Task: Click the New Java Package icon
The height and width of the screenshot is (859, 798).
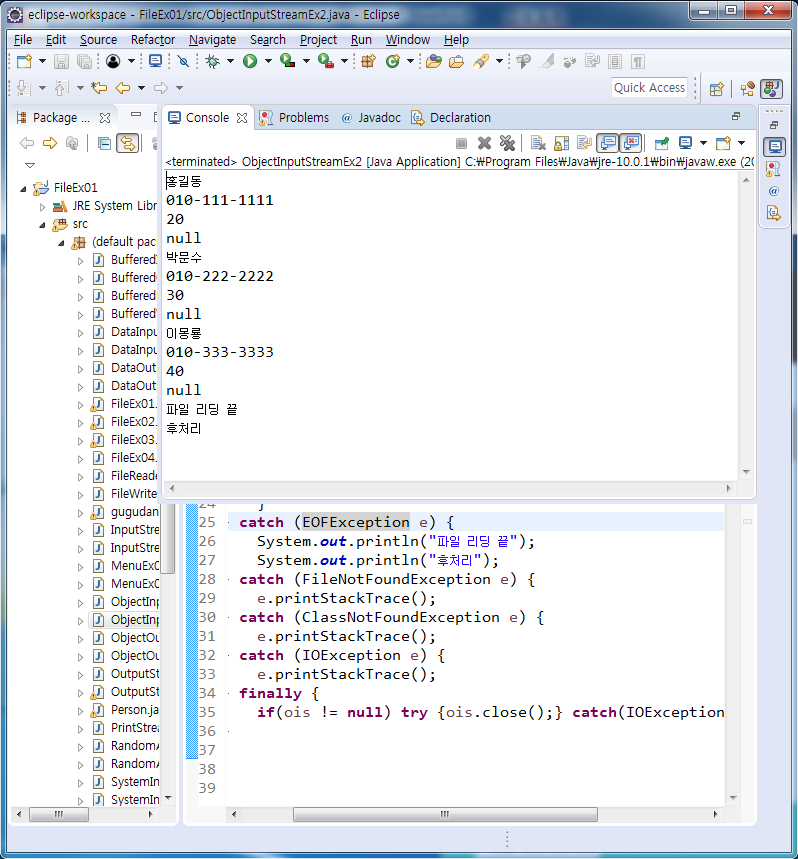Action: click(x=369, y=61)
